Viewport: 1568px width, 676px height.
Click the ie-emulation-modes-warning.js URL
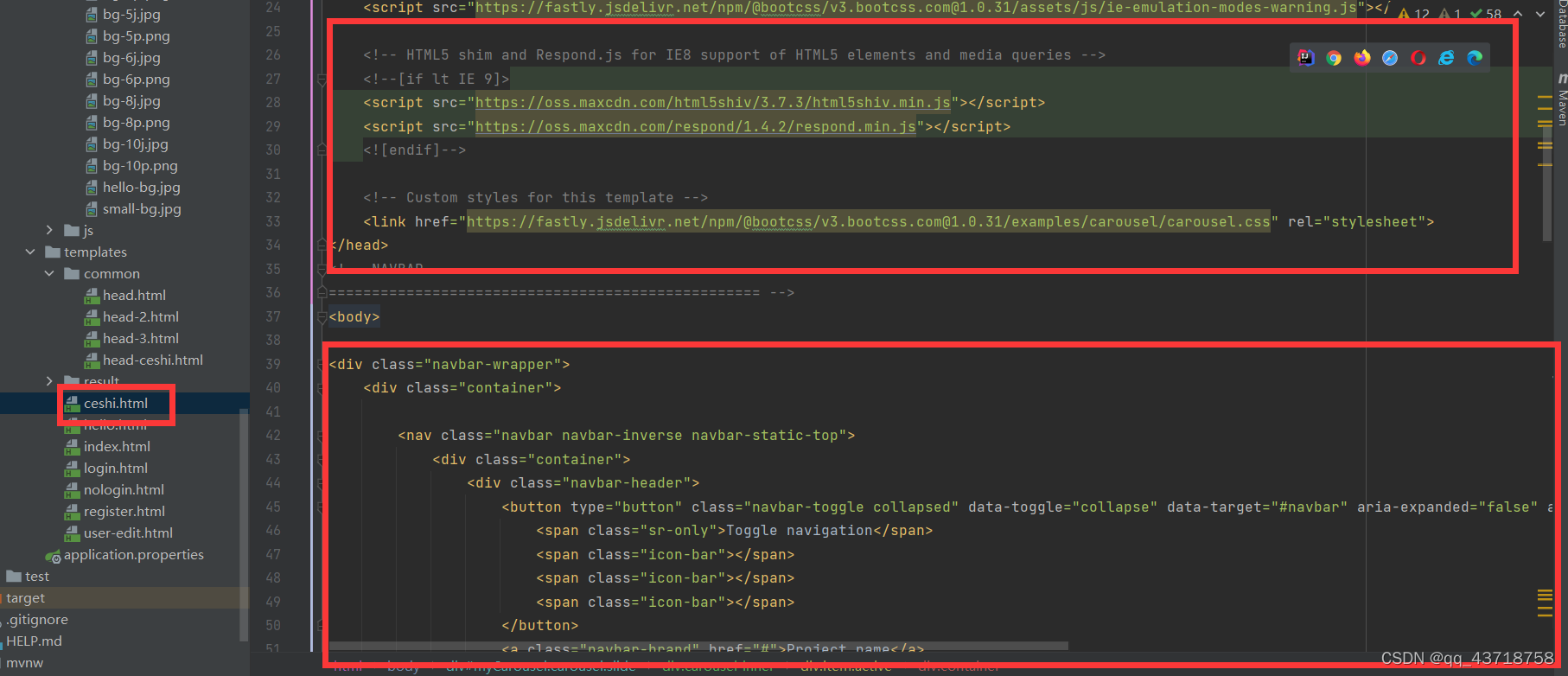point(916,8)
